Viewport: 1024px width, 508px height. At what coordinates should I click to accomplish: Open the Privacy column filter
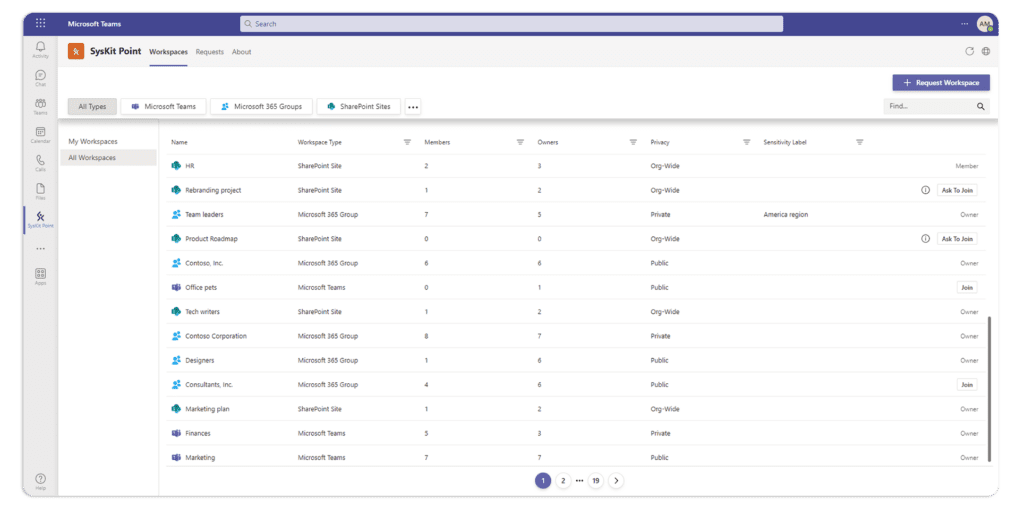[x=746, y=142]
